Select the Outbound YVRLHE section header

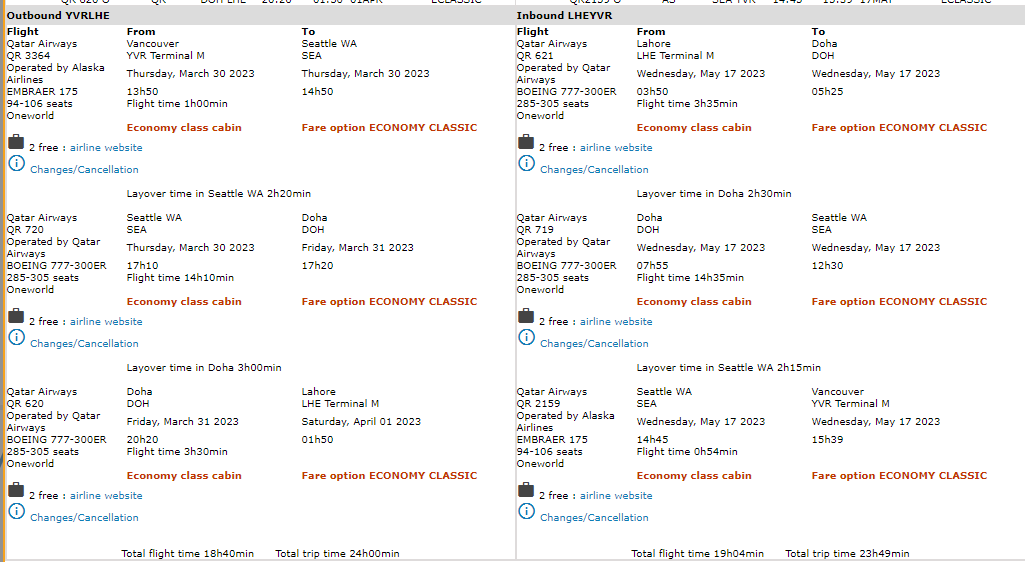[59, 16]
